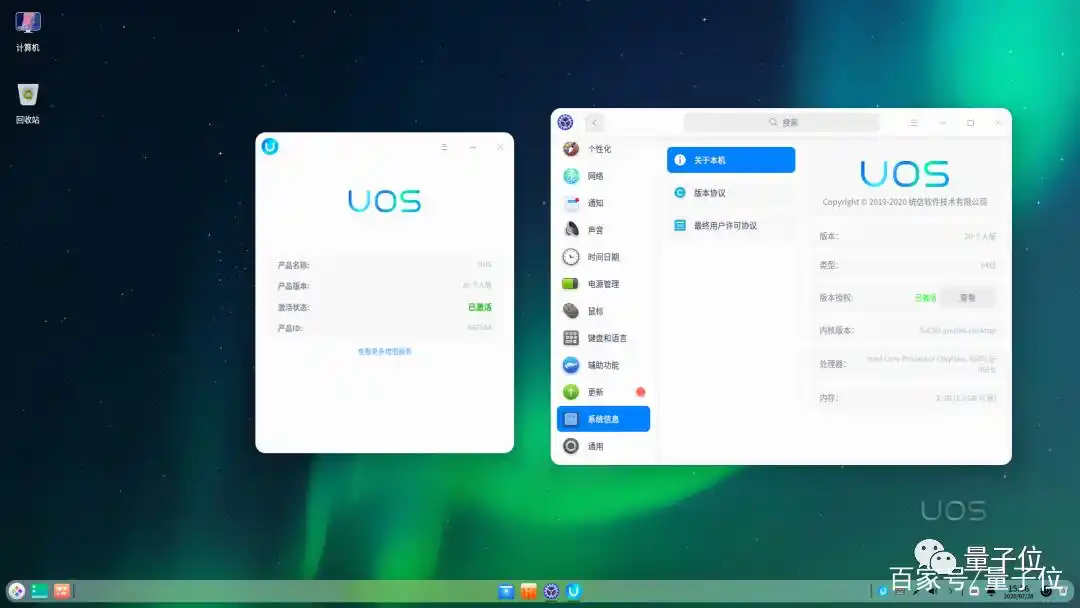Screen dimensions: 1080x608
Task: Open the 网络 network settings
Action: [x=603, y=176]
